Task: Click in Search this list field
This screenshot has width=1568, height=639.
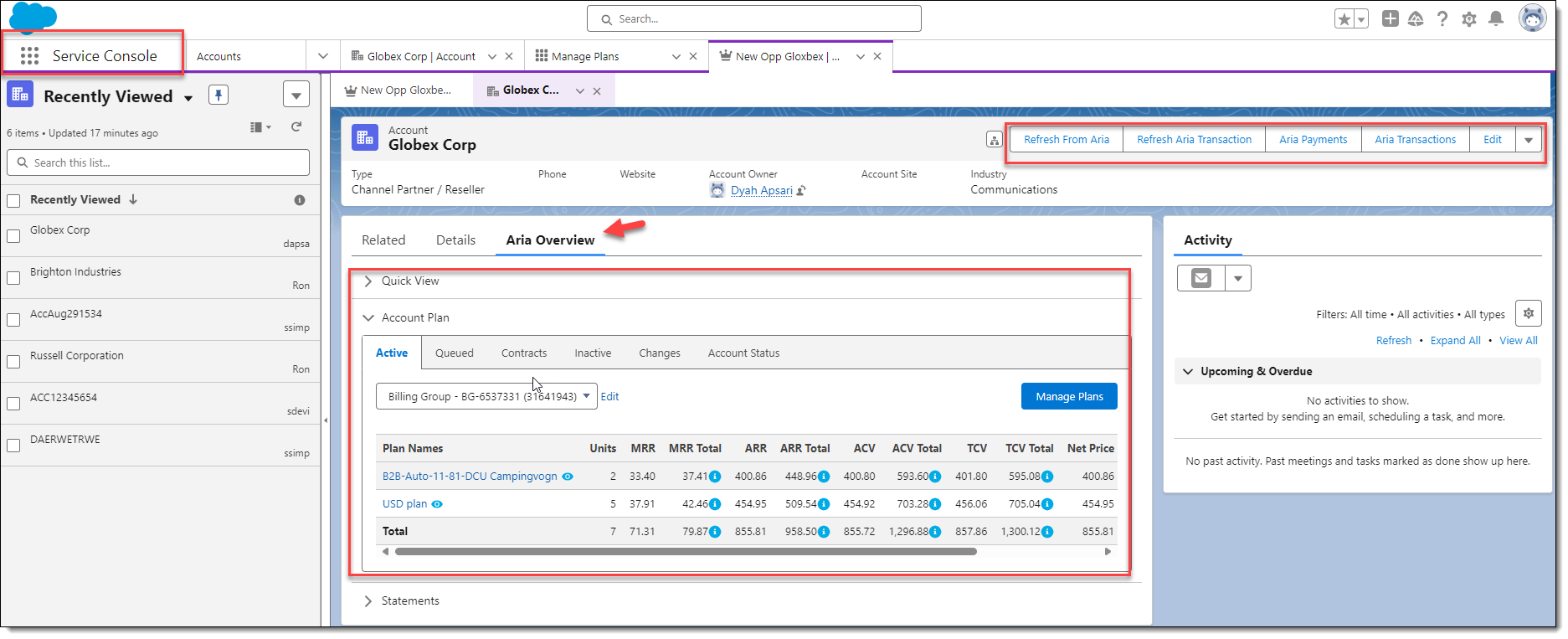Action: (158, 162)
